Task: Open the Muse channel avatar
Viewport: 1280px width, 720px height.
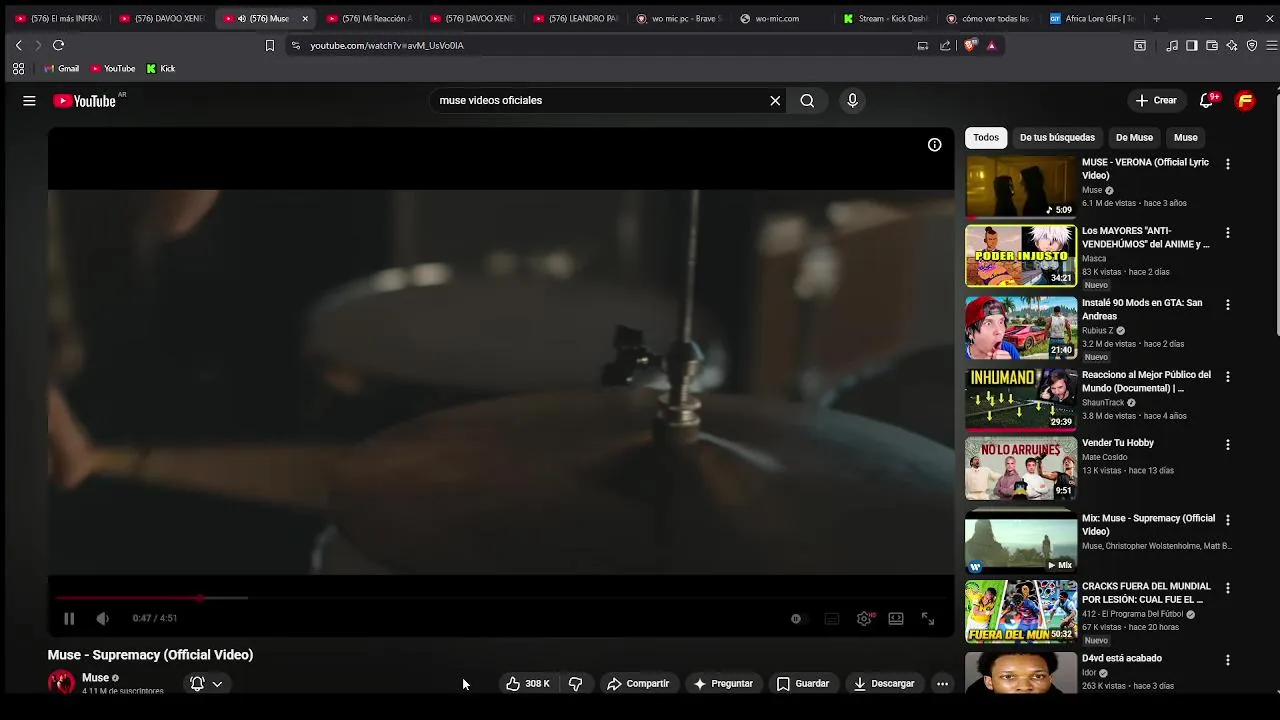Action: (62, 683)
